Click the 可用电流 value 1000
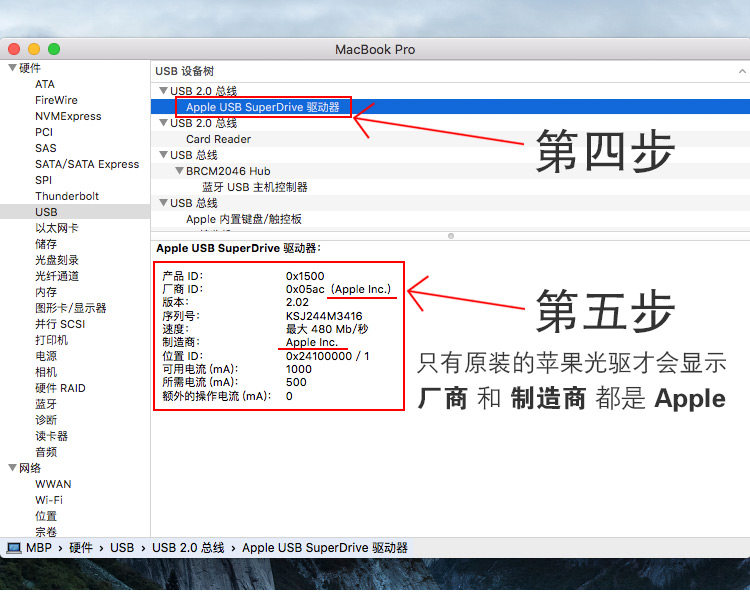The image size is (750, 600). [x=298, y=369]
